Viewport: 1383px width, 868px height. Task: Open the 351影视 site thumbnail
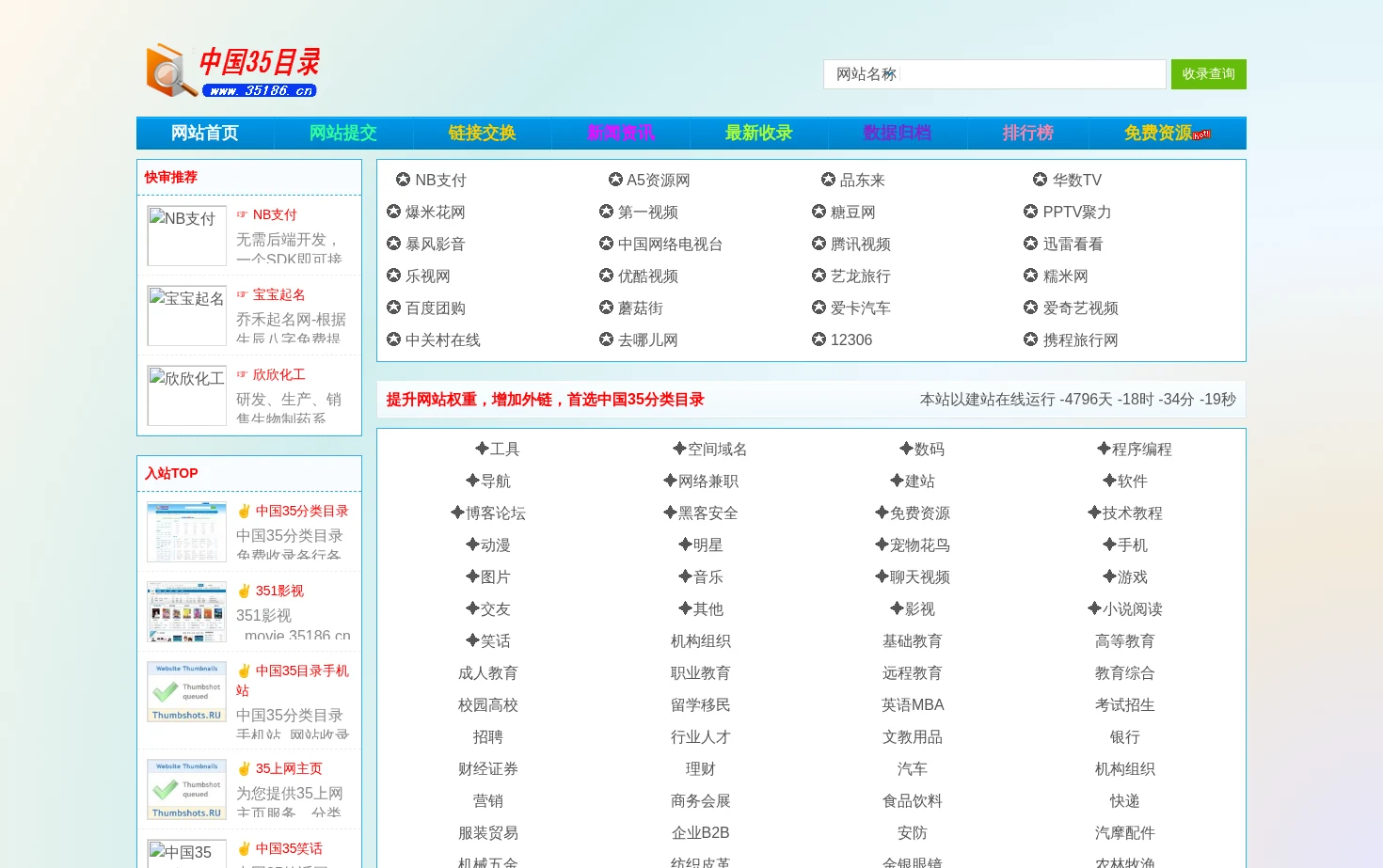coord(187,612)
